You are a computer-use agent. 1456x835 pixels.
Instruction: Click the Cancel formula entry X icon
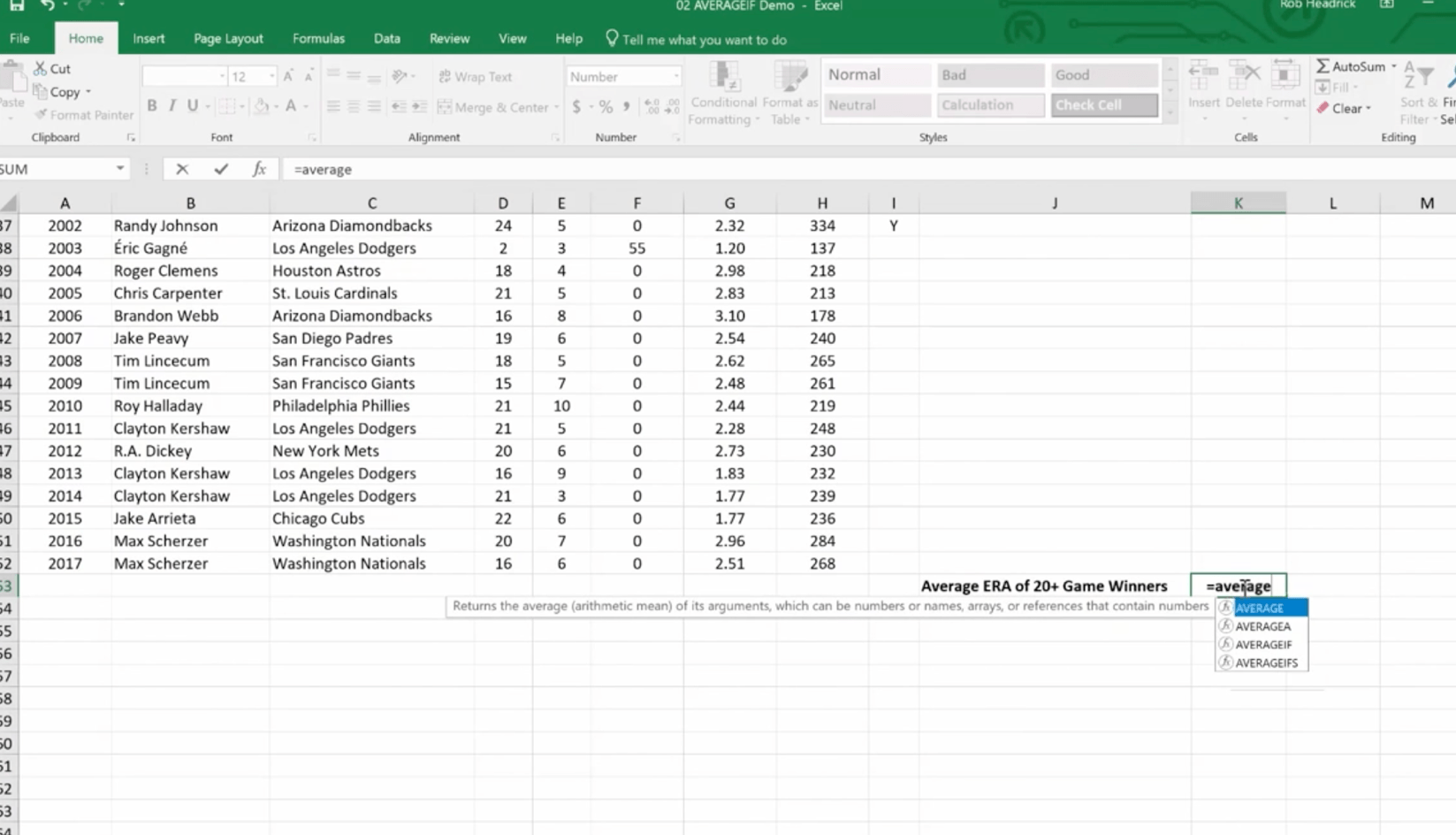[x=182, y=169]
